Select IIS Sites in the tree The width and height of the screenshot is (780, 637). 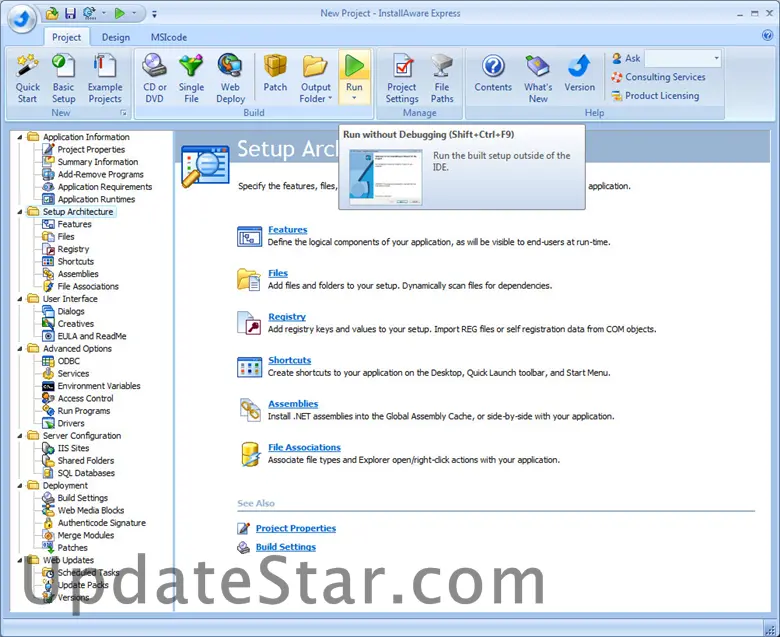pyautogui.click(x=73, y=448)
